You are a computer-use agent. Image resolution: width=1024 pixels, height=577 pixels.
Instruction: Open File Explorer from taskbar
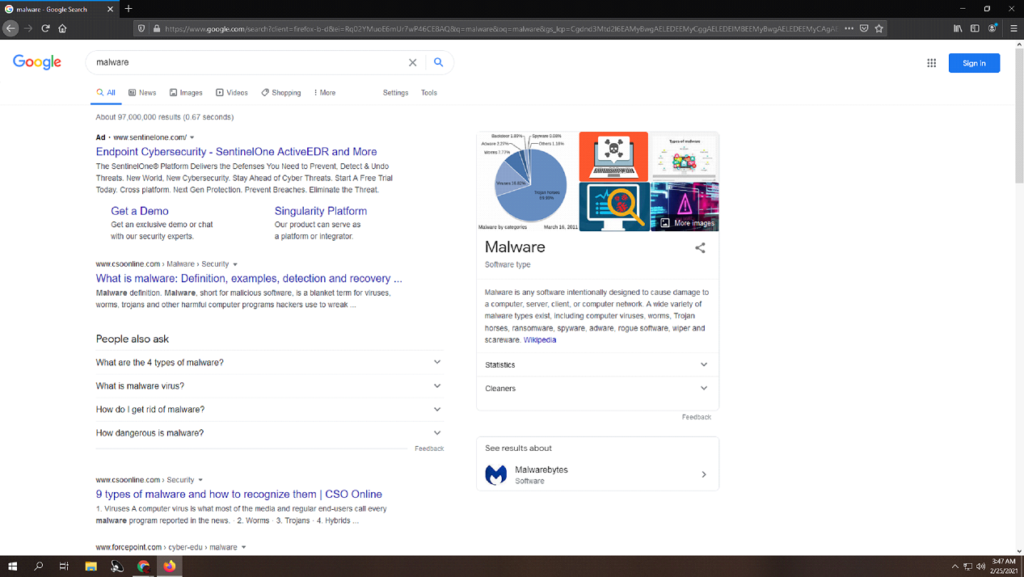pyautogui.click(x=91, y=566)
